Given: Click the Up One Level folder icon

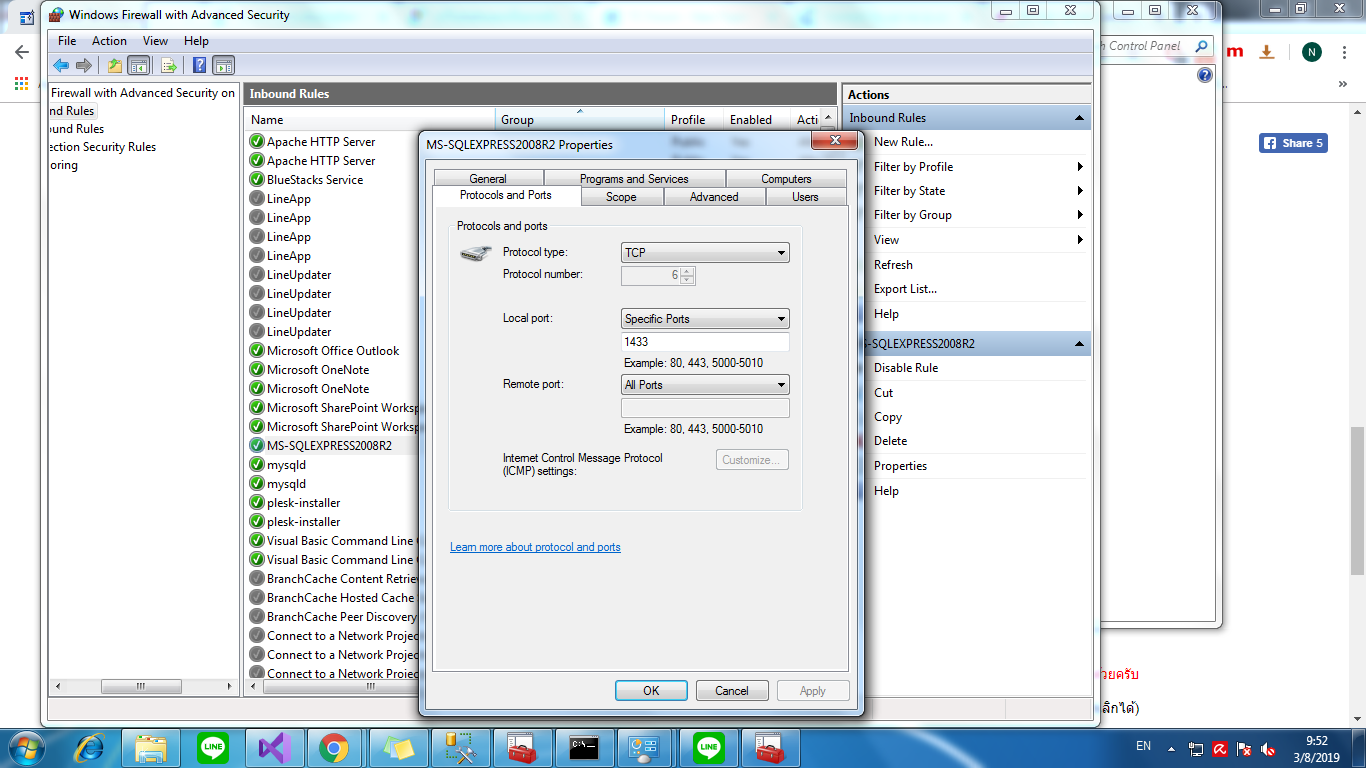Looking at the screenshot, I should tap(115, 66).
